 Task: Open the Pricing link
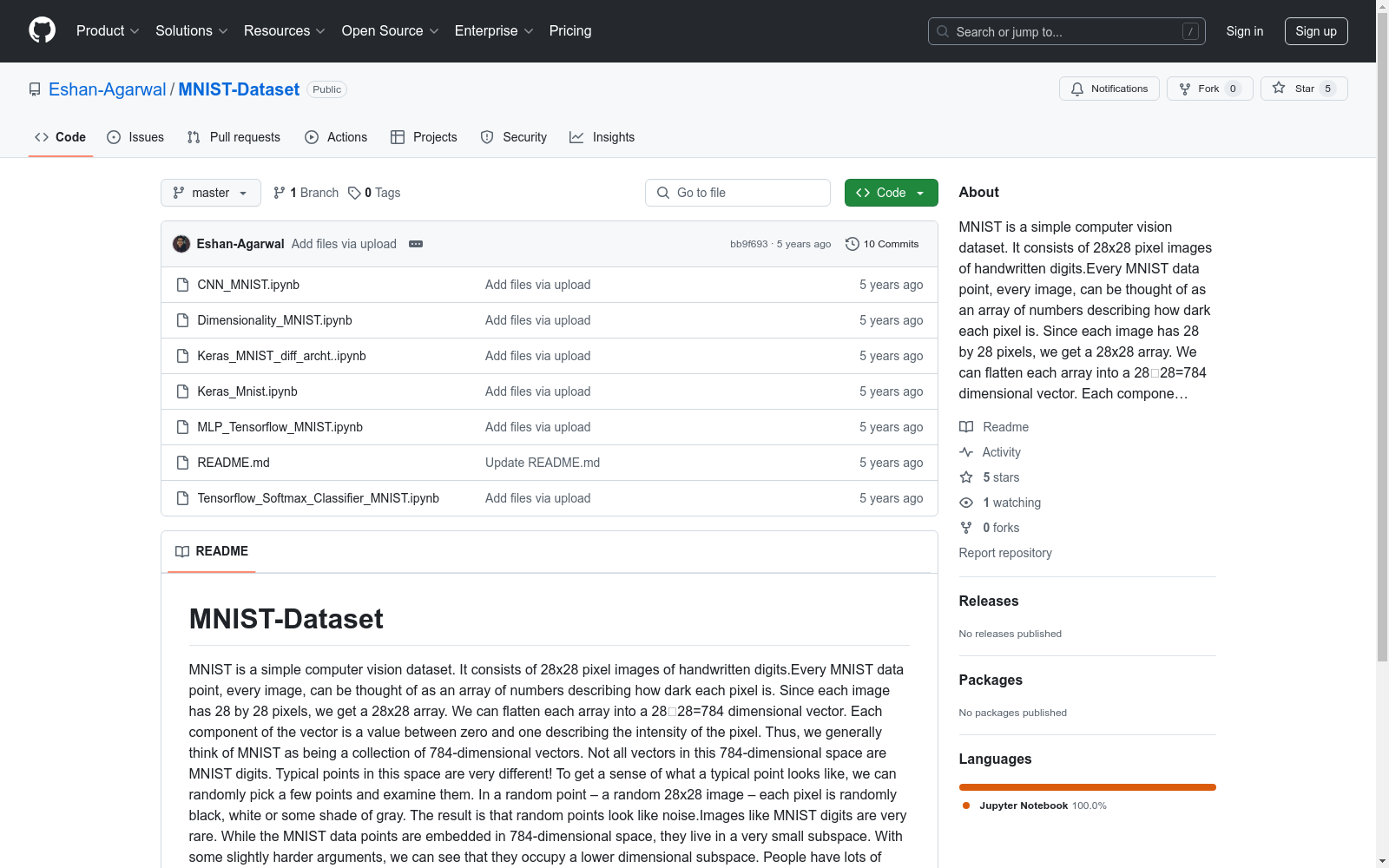(570, 30)
